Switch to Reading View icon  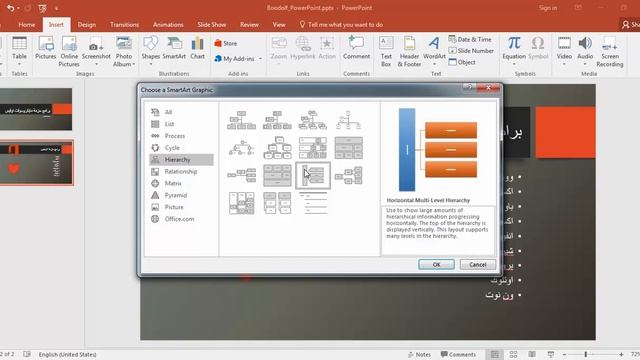click(532, 354)
